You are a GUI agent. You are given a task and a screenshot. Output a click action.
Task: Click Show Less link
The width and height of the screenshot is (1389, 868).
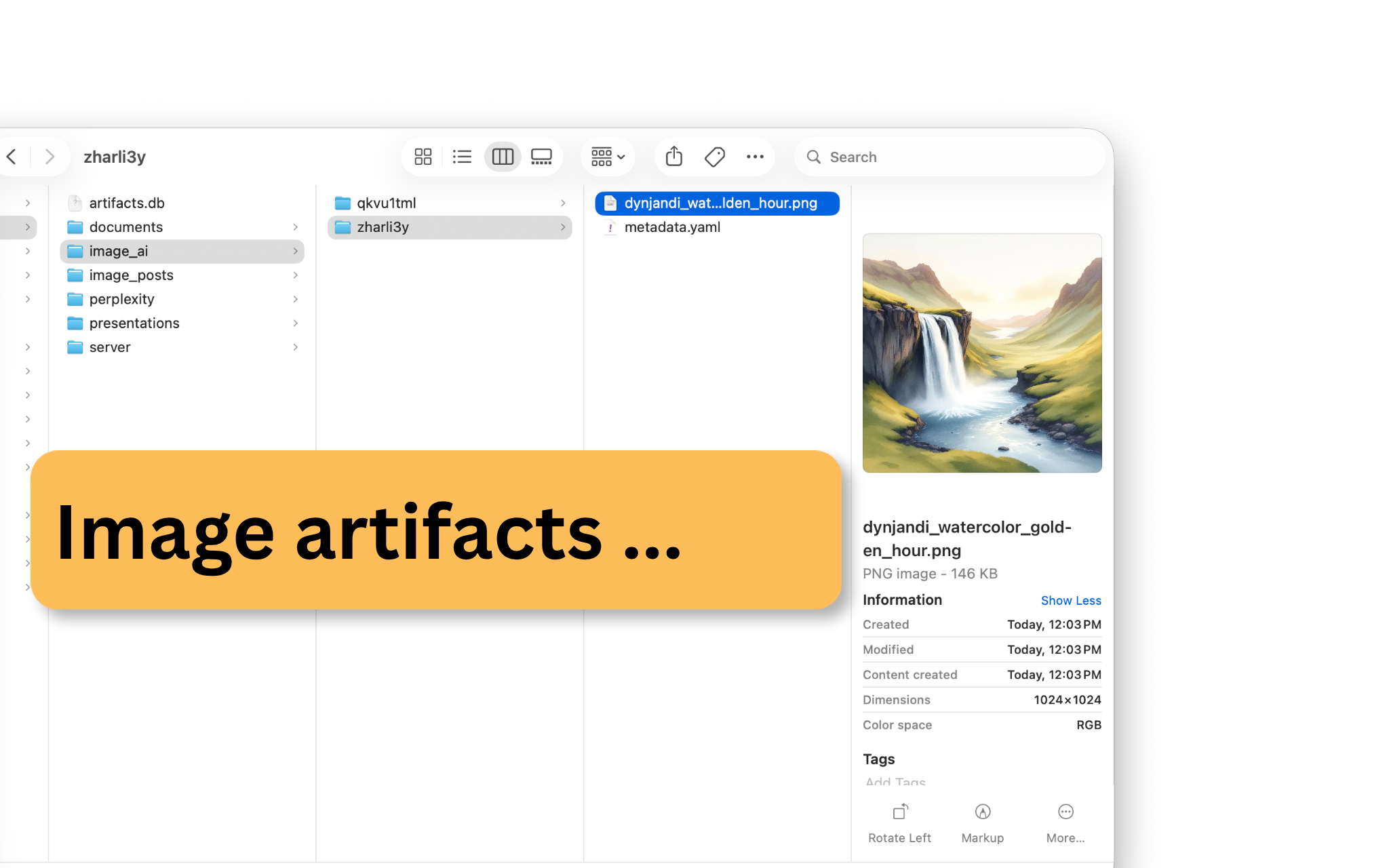click(x=1071, y=601)
